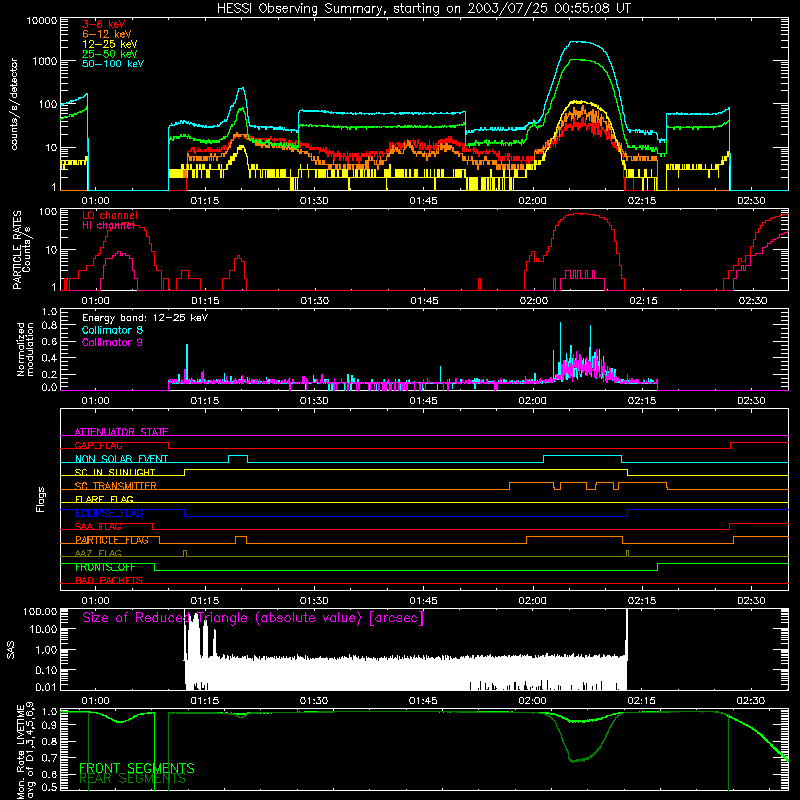Click the NON_SOLAR_EVENT flag label
Image resolution: width=800 pixels, height=800 pixels.
pyautogui.click(x=121, y=459)
